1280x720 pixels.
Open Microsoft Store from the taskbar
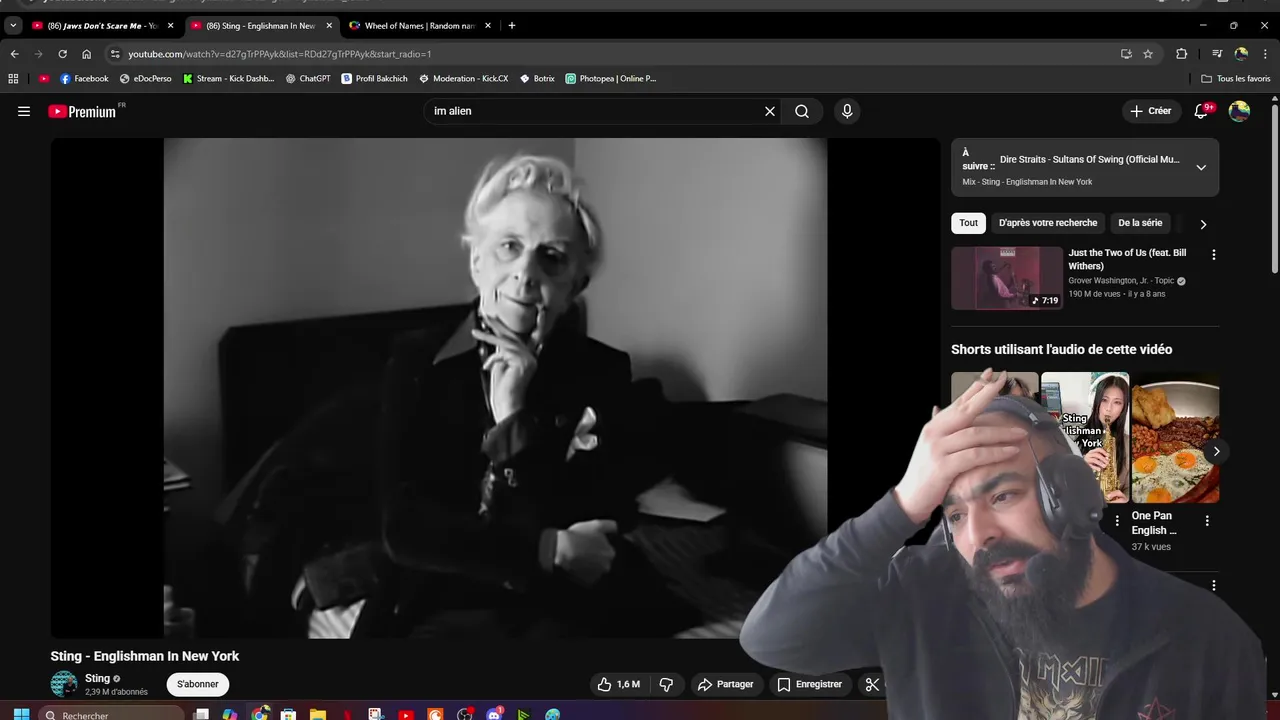coord(288,715)
